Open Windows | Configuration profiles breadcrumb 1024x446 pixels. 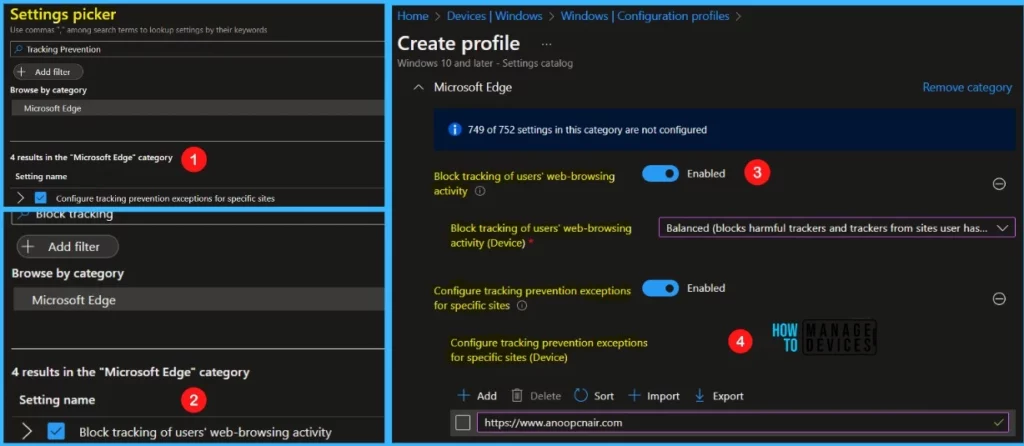point(645,16)
